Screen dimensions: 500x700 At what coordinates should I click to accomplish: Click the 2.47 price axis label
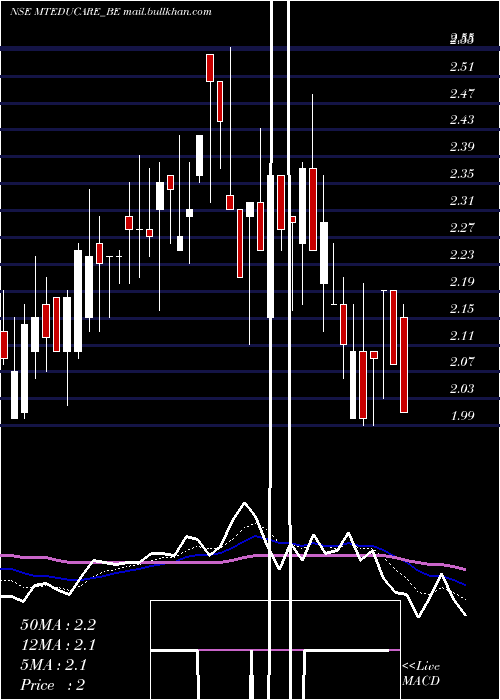click(462, 94)
